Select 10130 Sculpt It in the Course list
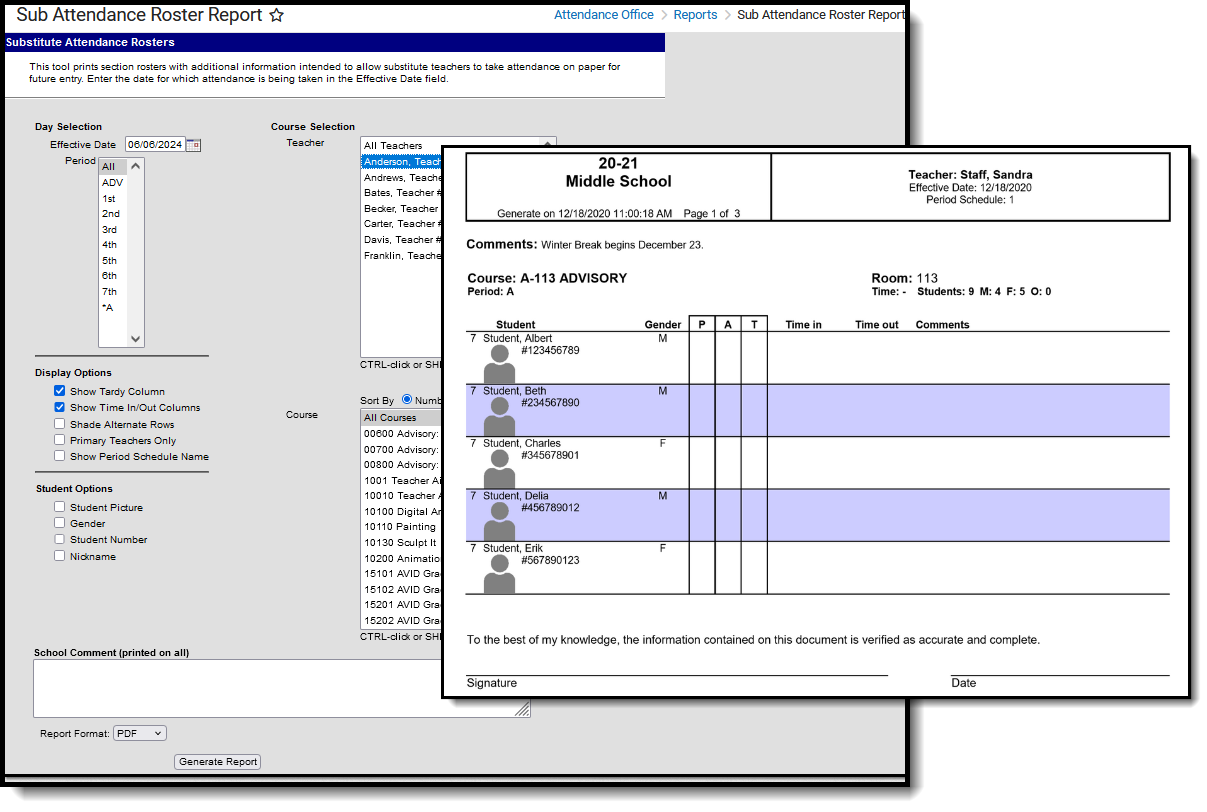 point(402,543)
